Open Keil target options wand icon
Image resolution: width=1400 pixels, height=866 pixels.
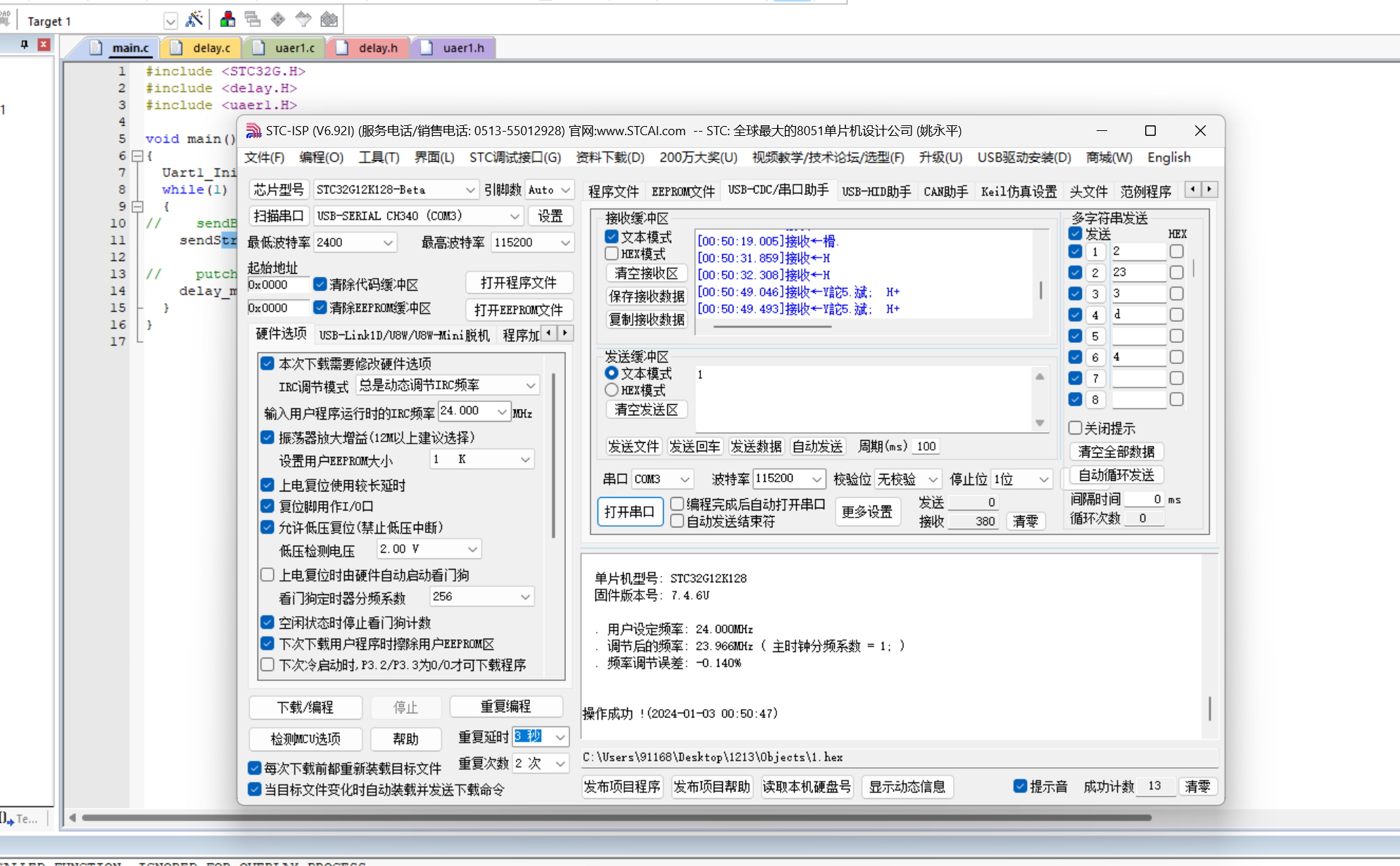[194, 20]
